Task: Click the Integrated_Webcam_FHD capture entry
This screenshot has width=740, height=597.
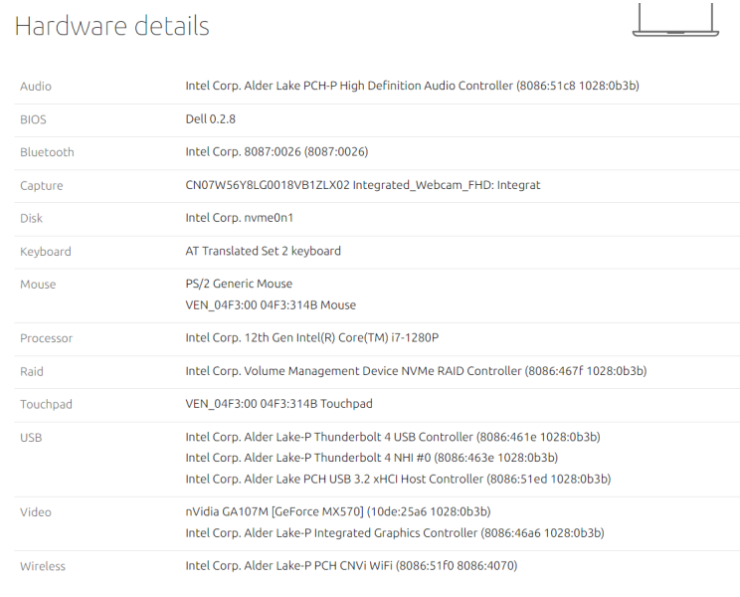Action: [x=363, y=185]
